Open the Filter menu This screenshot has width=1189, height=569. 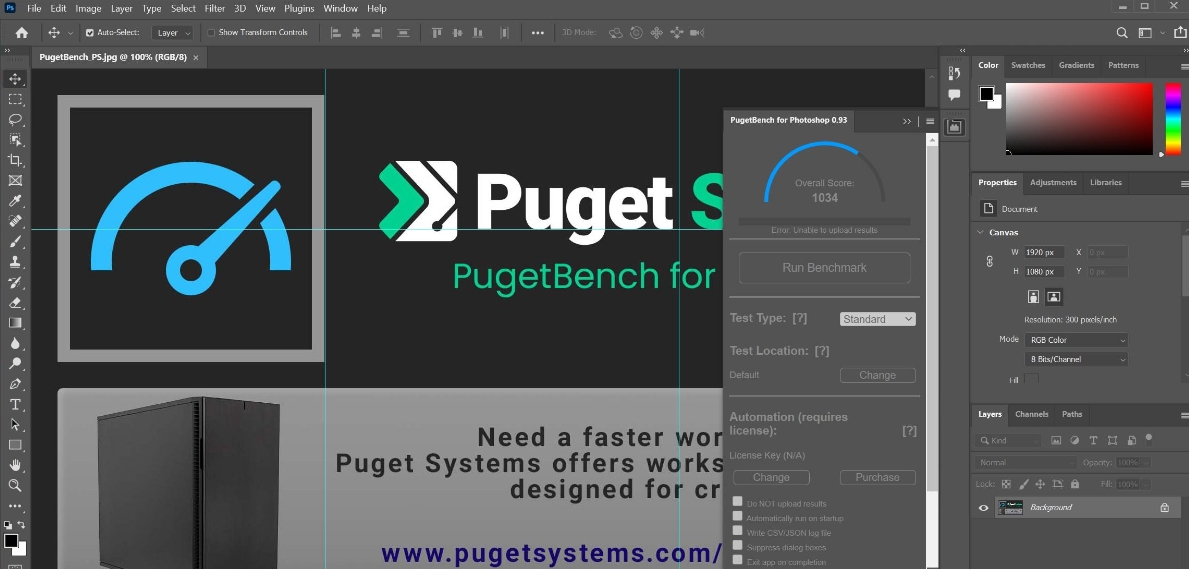point(214,8)
